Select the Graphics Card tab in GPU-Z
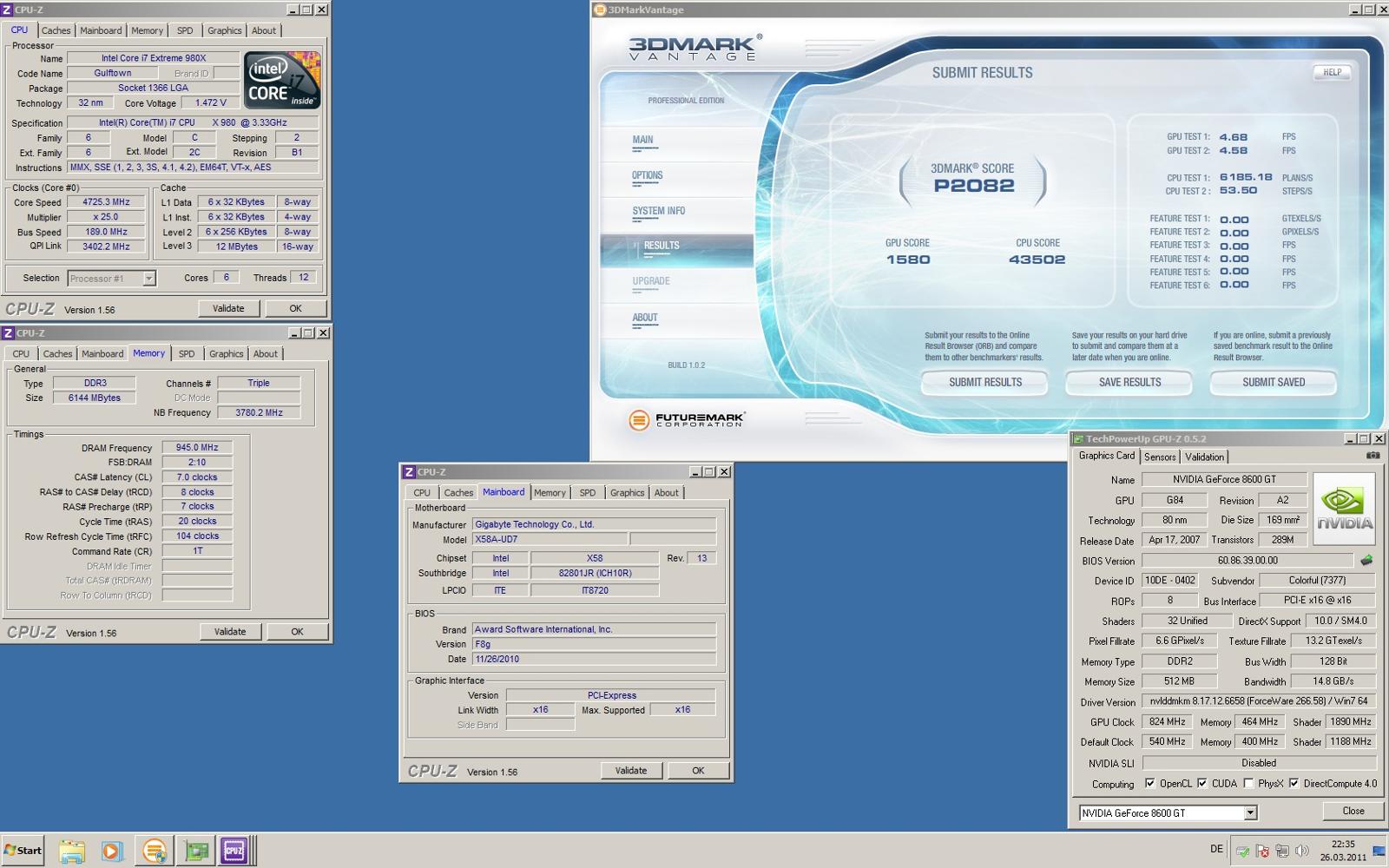The image size is (1389, 868). 1106,456
